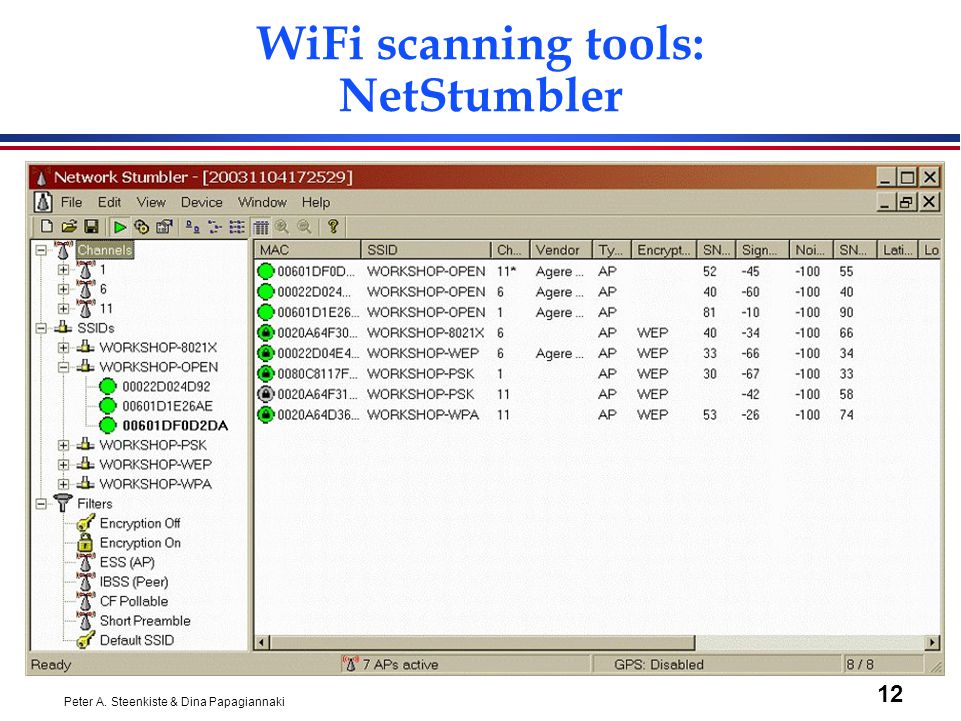The image size is (961, 721).
Task: Select MAC cell 0080C8117F...
Action: tap(317, 374)
